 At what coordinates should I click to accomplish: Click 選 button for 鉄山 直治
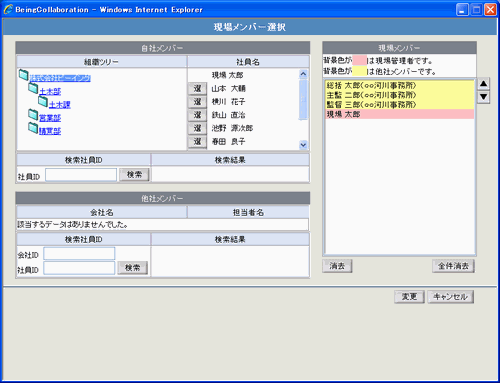(x=197, y=115)
